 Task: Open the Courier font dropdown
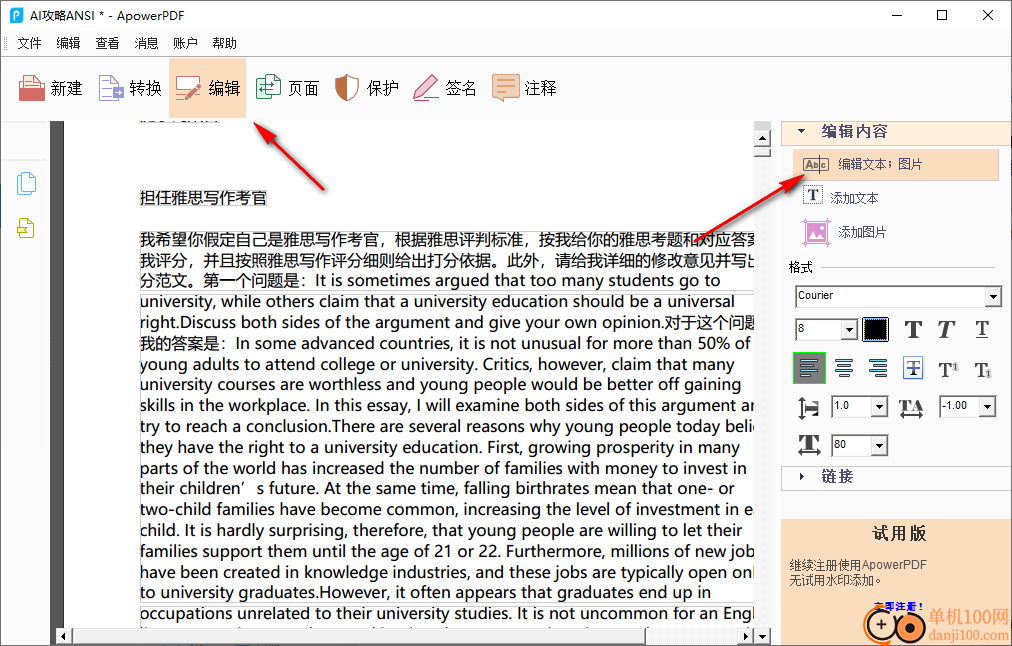(993, 297)
